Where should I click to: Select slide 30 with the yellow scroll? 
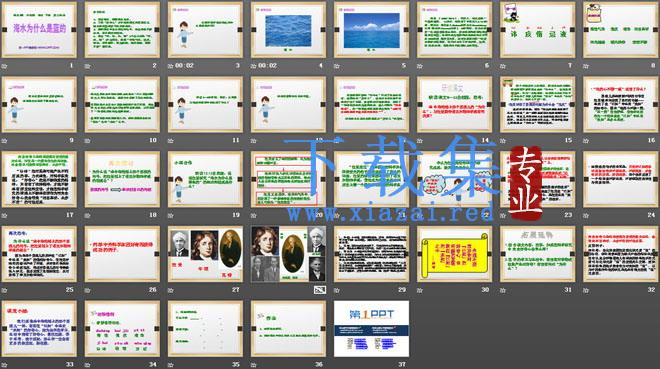tap(454, 254)
